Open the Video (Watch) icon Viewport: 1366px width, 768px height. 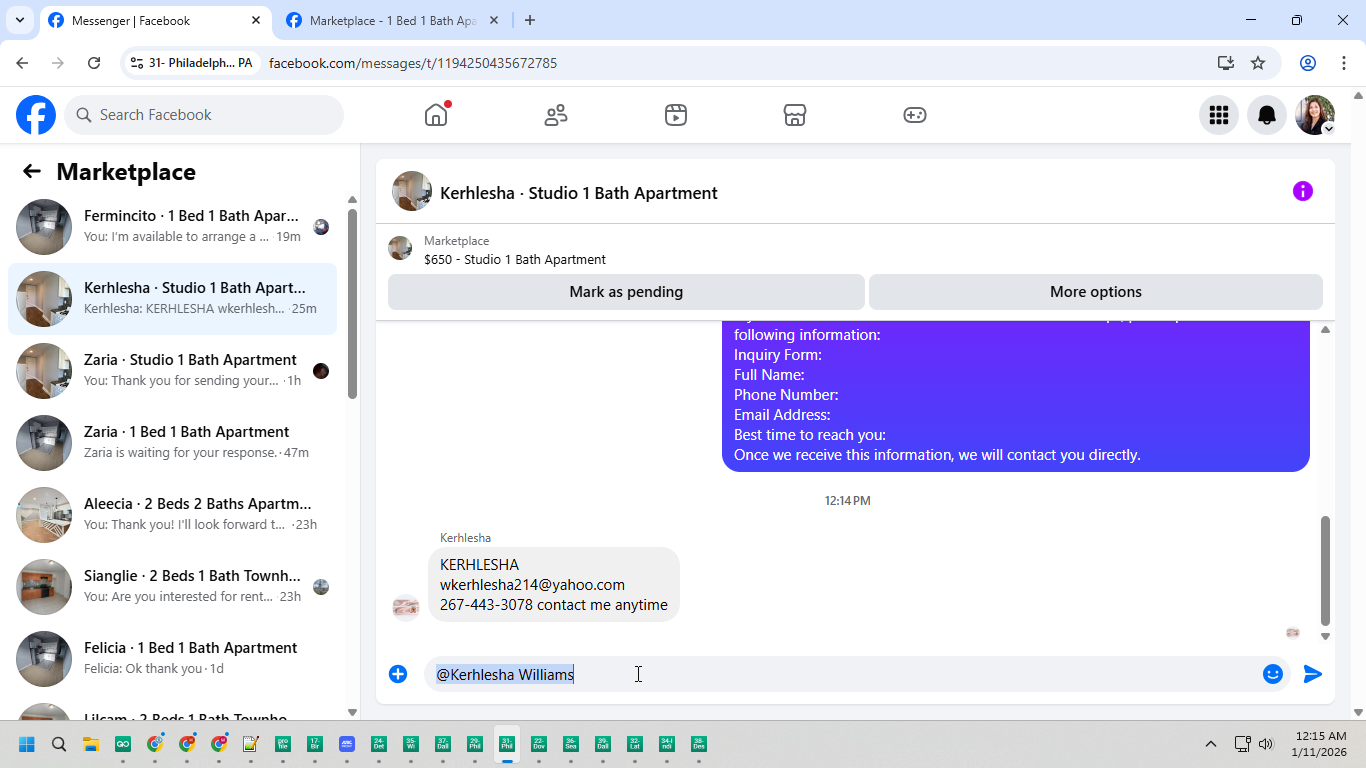pyautogui.click(x=676, y=115)
